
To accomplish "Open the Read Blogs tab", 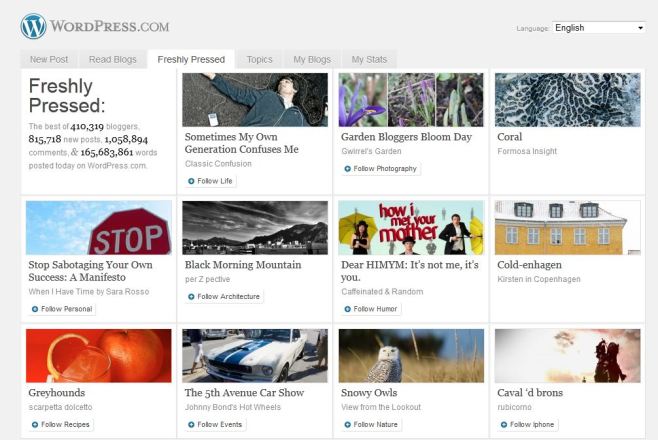I will pyautogui.click(x=112, y=60).
